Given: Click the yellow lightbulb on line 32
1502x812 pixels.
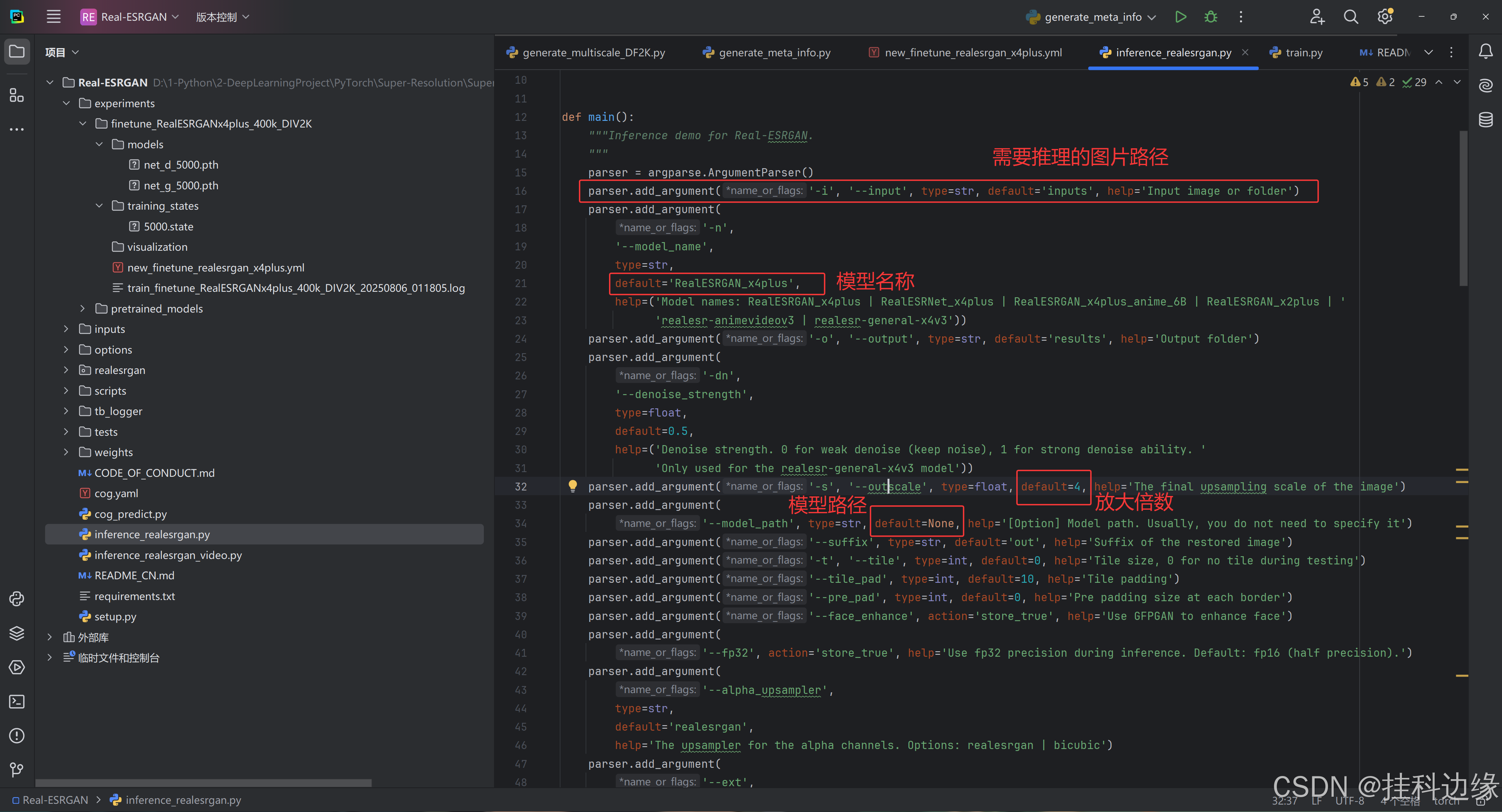Looking at the screenshot, I should coord(573,485).
